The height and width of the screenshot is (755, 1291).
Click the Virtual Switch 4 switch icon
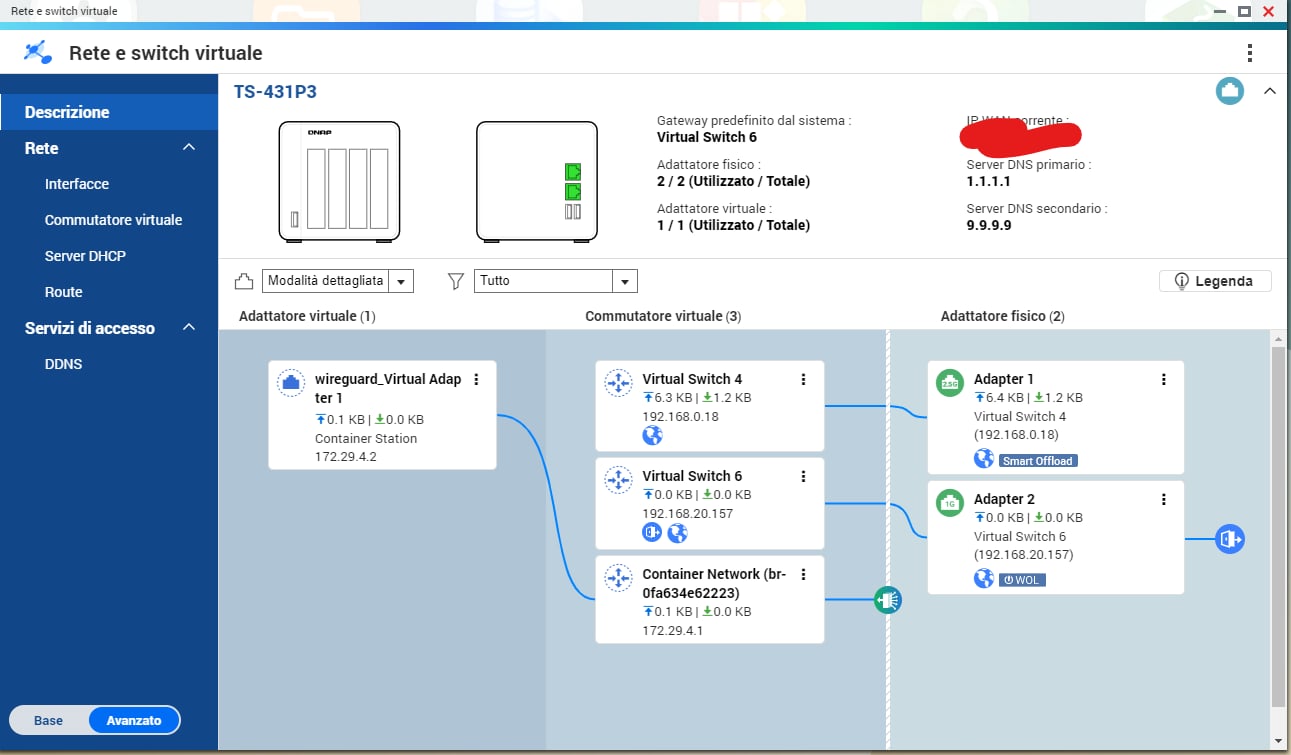[619, 382]
